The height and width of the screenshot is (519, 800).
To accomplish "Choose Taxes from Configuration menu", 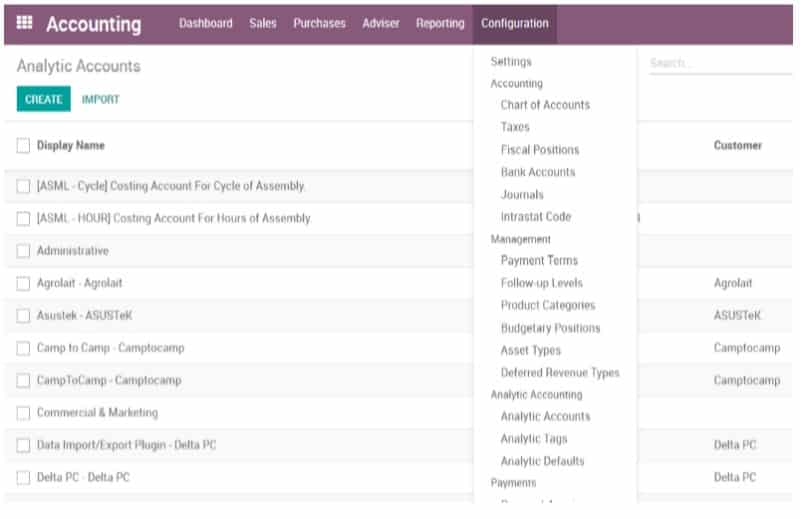I will [515, 127].
